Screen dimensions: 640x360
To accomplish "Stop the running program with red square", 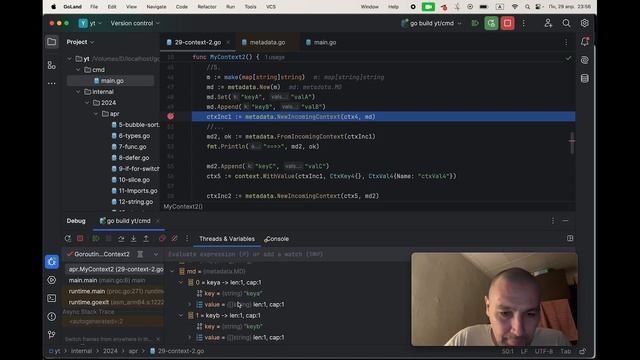I will (x=507, y=23).
